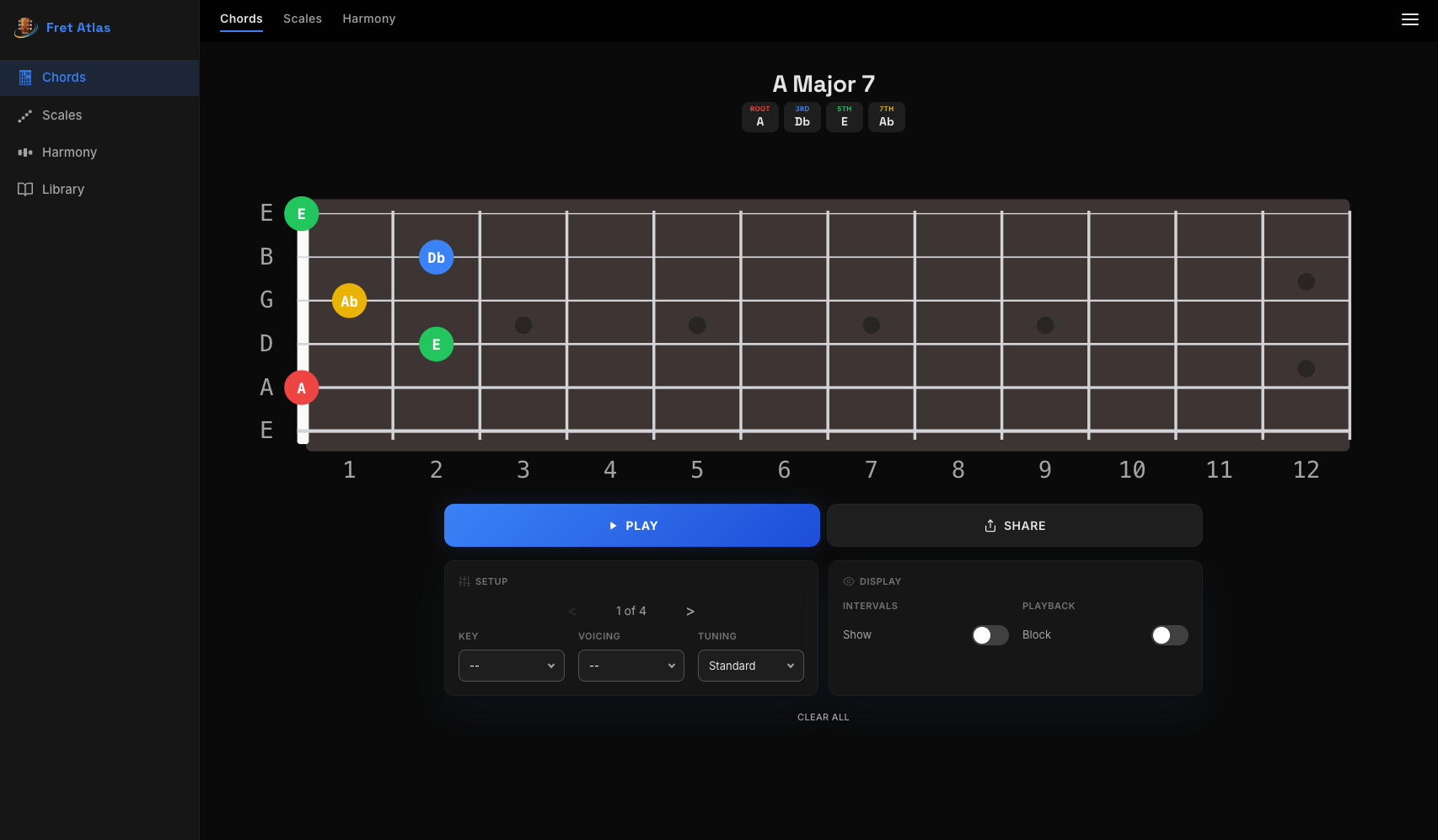Click the Clear All link
1438x840 pixels.
[823, 717]
